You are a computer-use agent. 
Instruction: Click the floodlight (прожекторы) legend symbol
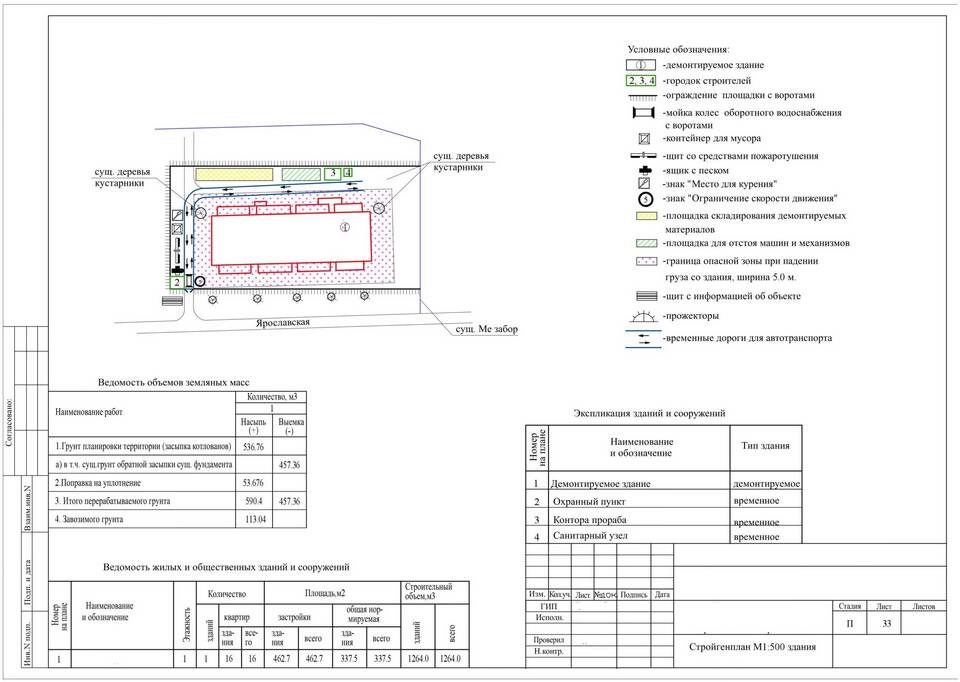(645, 318)
